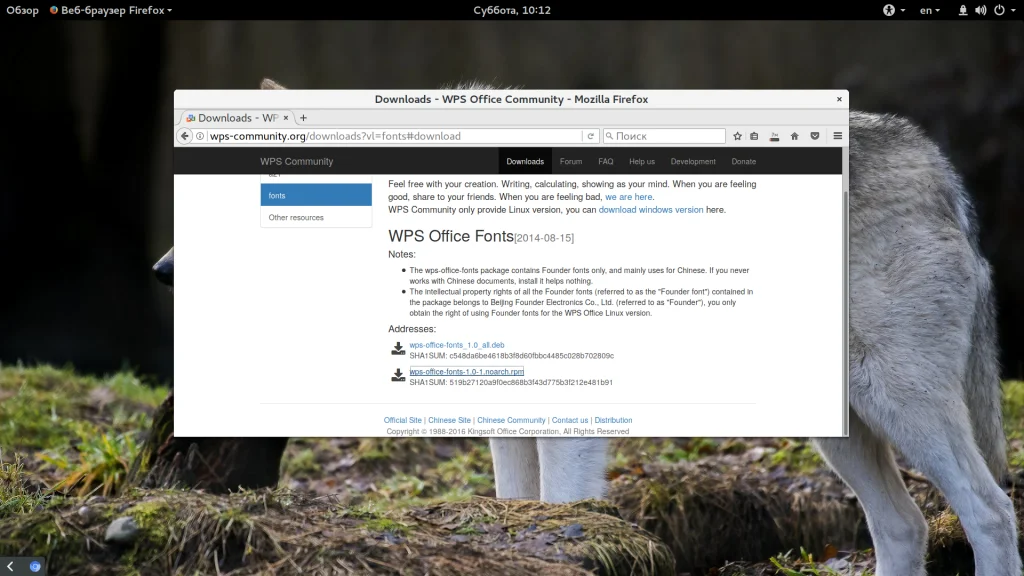Open the Downloads nav item

[x=525, y=161]
